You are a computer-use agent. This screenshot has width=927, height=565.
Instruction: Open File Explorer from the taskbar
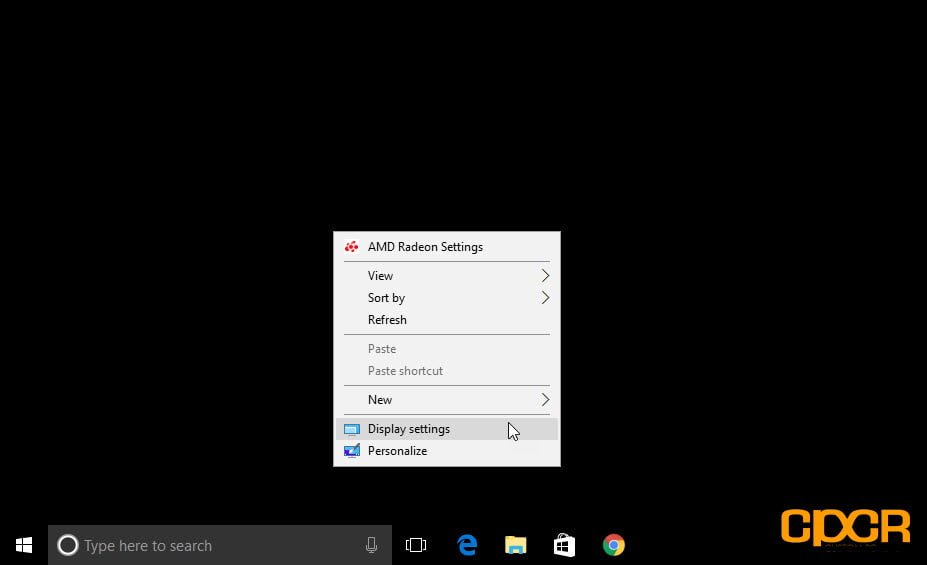(516, 545)
